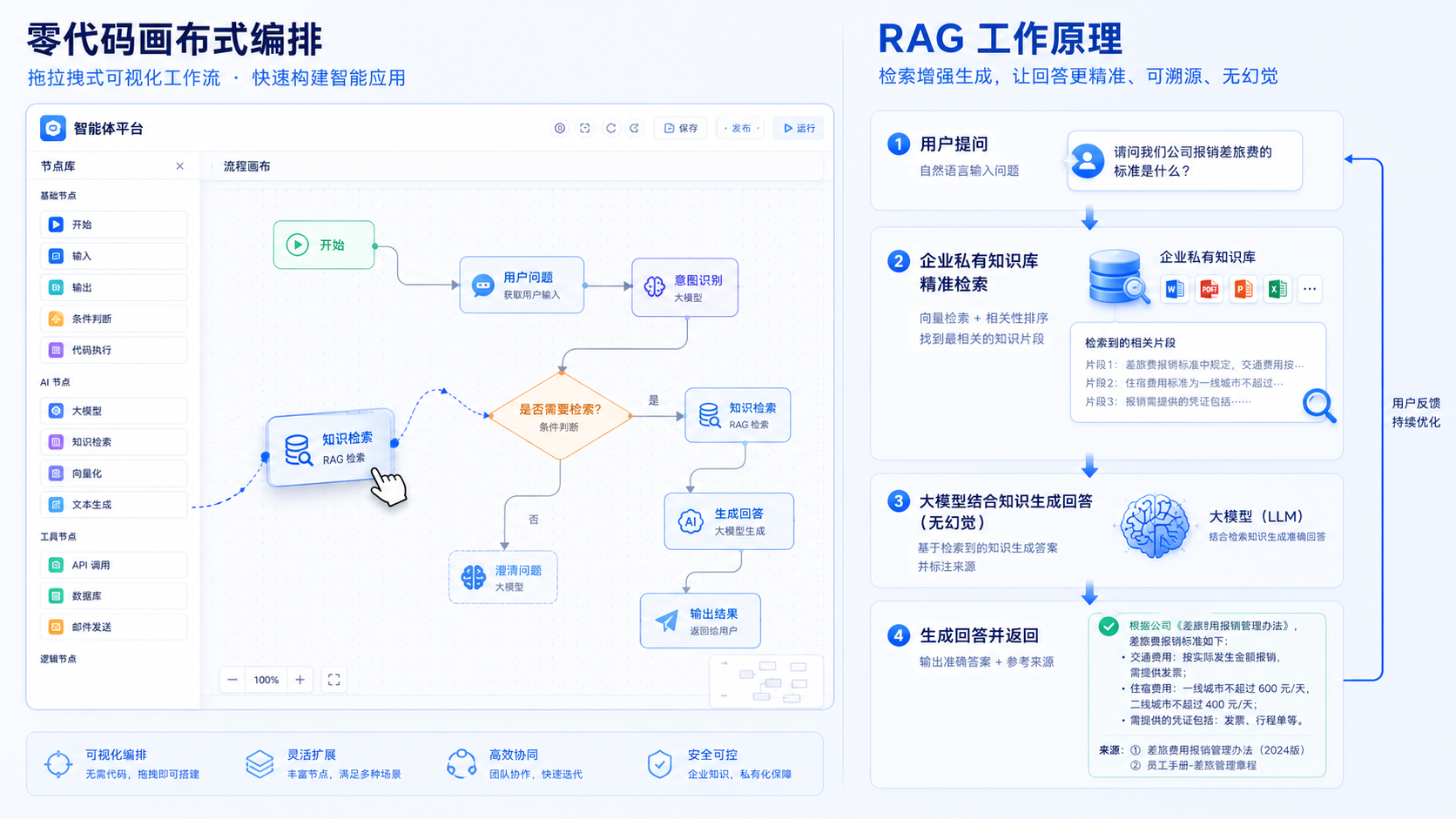Image resolution: width=1456 pixels, height=819 pixels.
Task: Click the green check icon in the answer card
Action: click(1109, 627)
